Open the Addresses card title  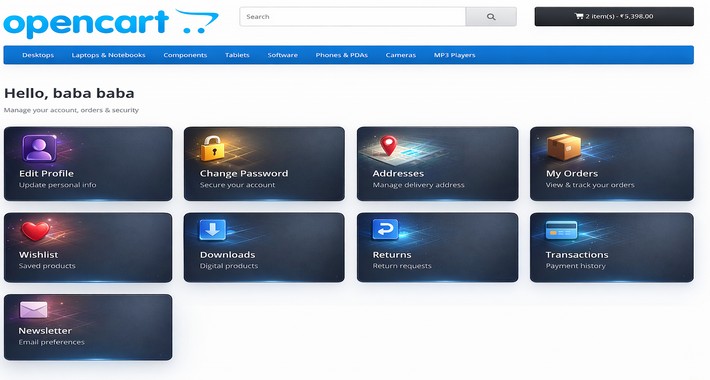click(x=398, y=173)
